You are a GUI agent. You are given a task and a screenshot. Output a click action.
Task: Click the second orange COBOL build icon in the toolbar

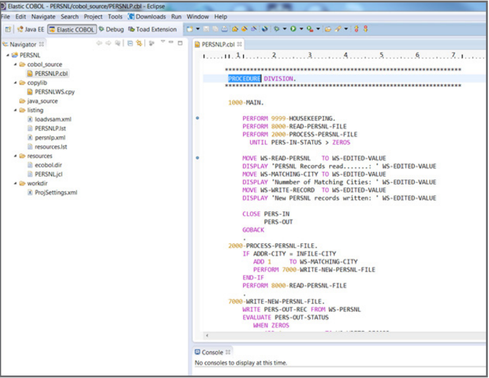[244, 29]
